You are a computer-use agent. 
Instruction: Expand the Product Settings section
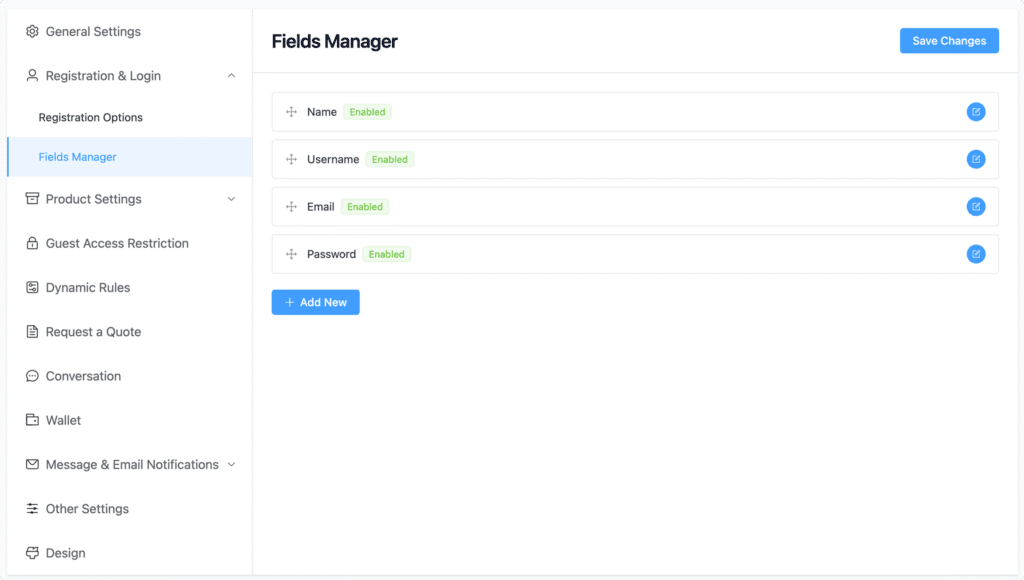[x=231, y=199]
